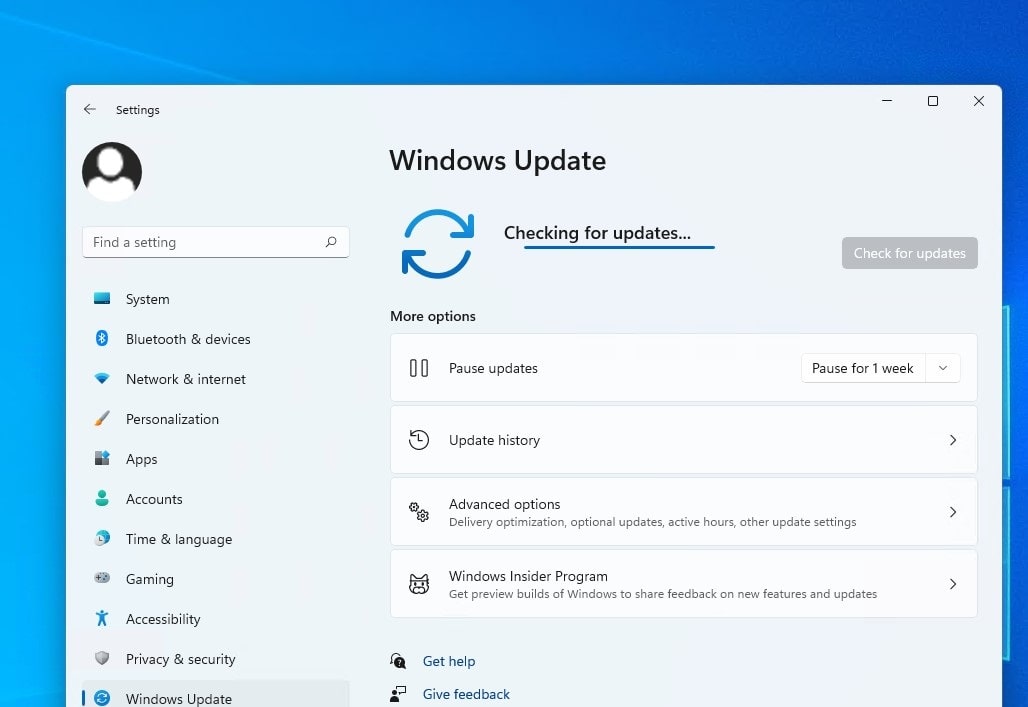1028x707 pixels.
Task: Click the Check for updates button
Action: 909,253
